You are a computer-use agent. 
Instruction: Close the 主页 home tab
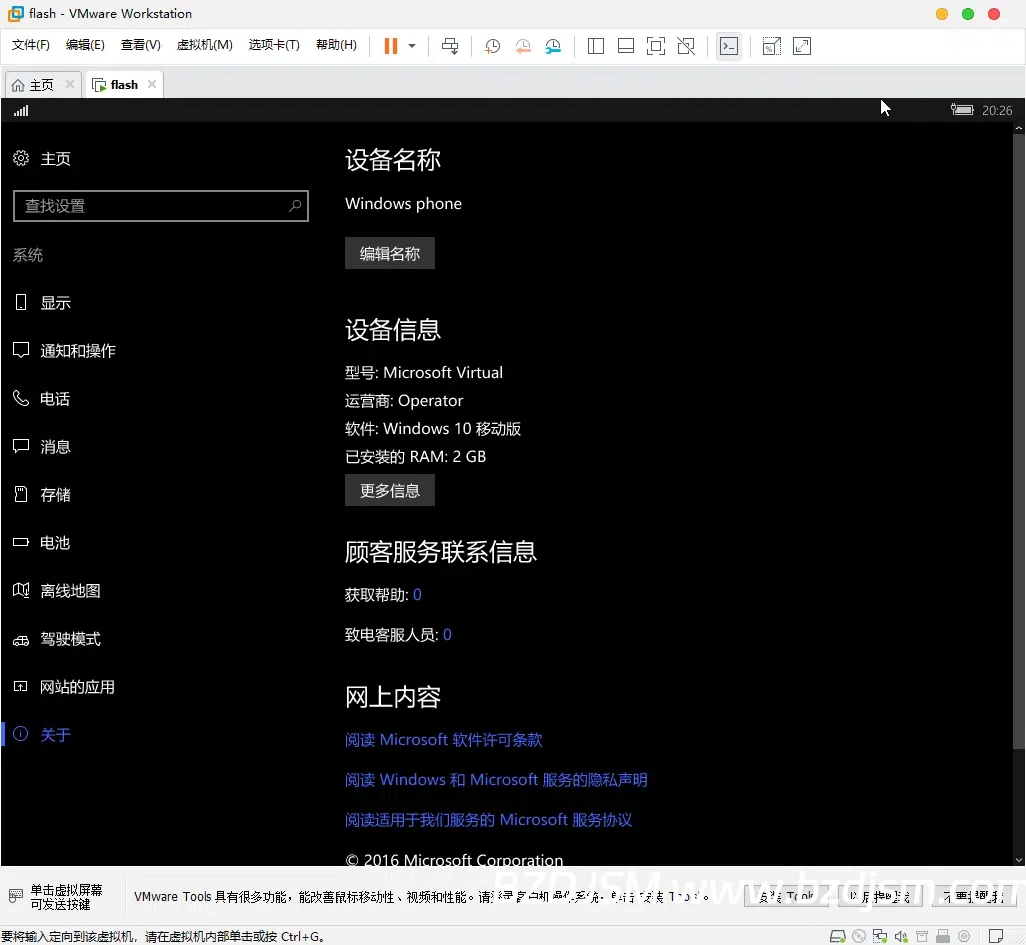coord(69,84)
